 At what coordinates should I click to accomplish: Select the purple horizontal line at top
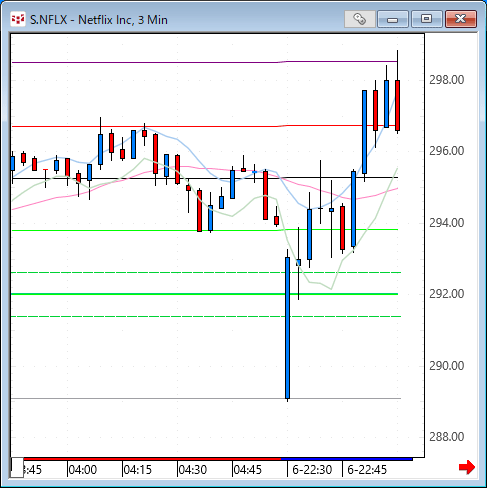[204, 62]
